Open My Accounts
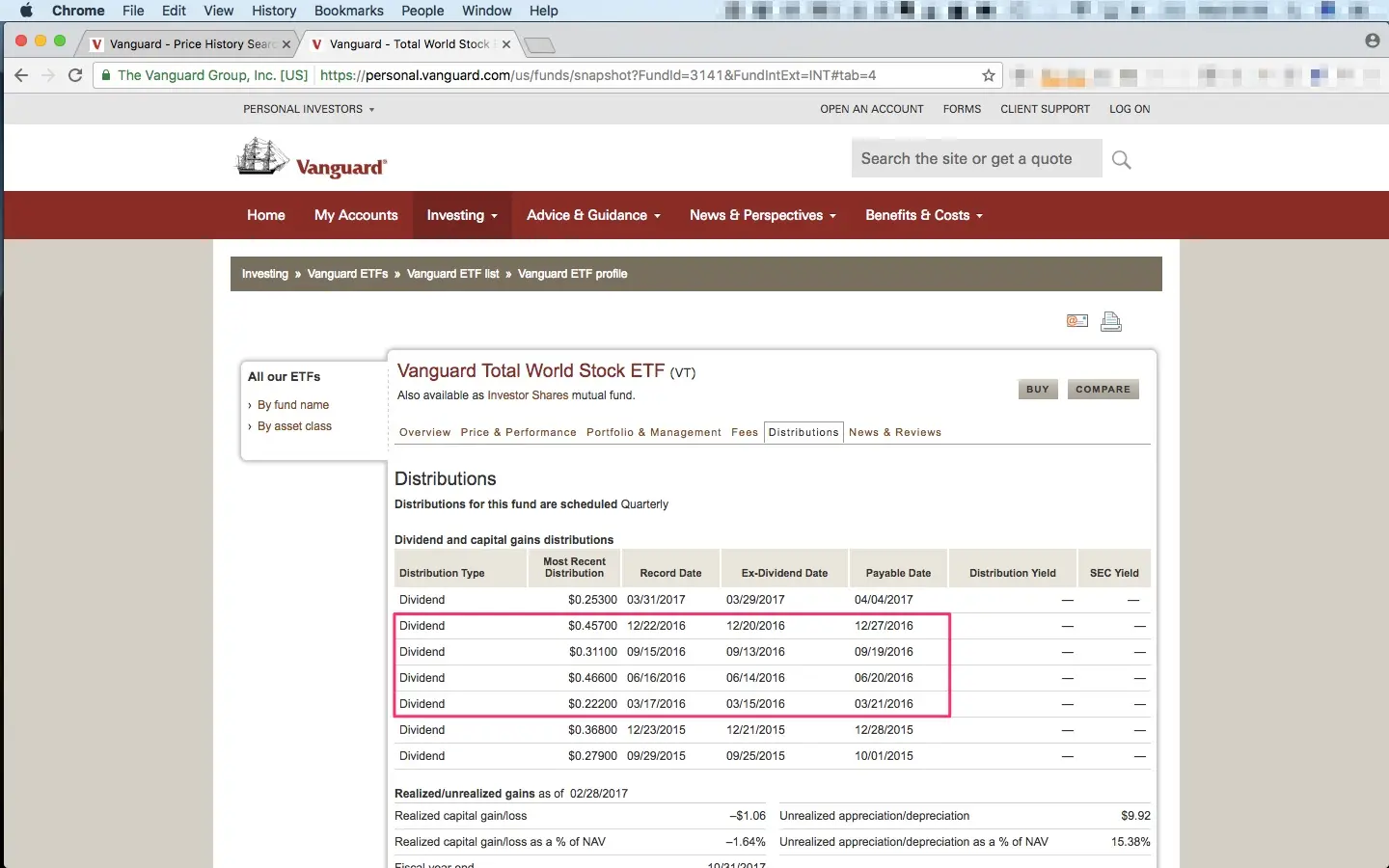 pos(356,215)
